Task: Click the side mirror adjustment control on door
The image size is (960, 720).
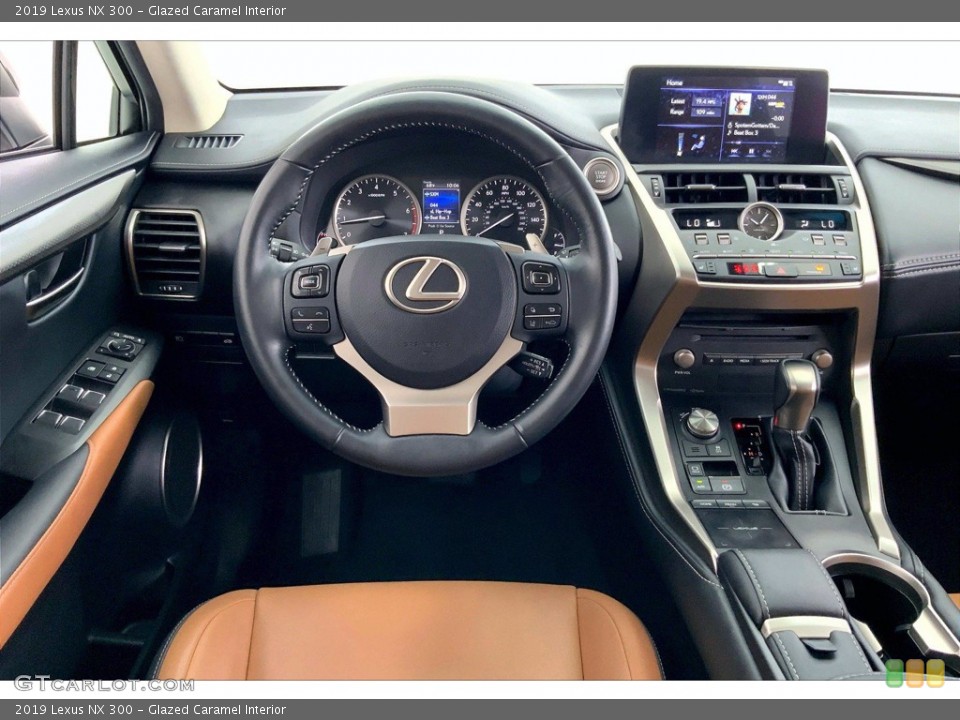Action: tap(121, 347)
